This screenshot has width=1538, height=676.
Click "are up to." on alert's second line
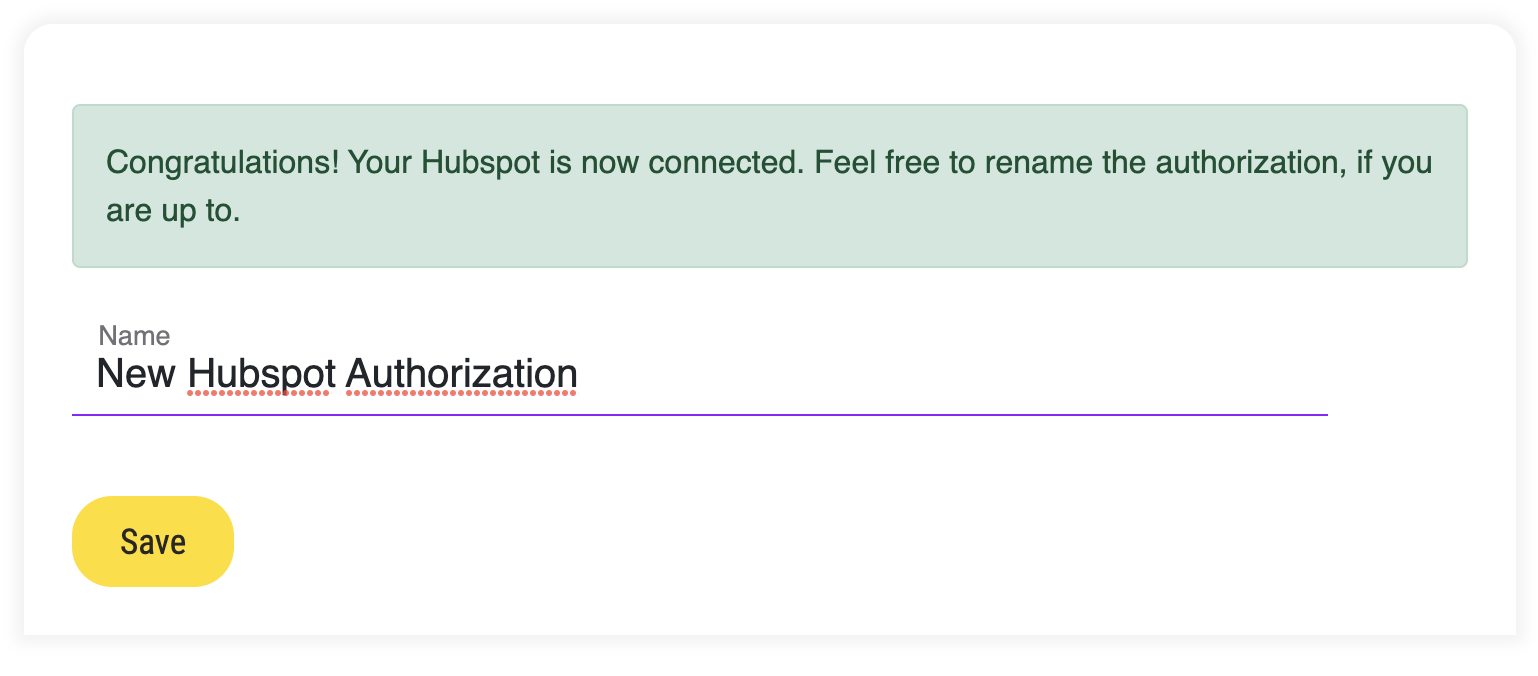coord(173,213)
